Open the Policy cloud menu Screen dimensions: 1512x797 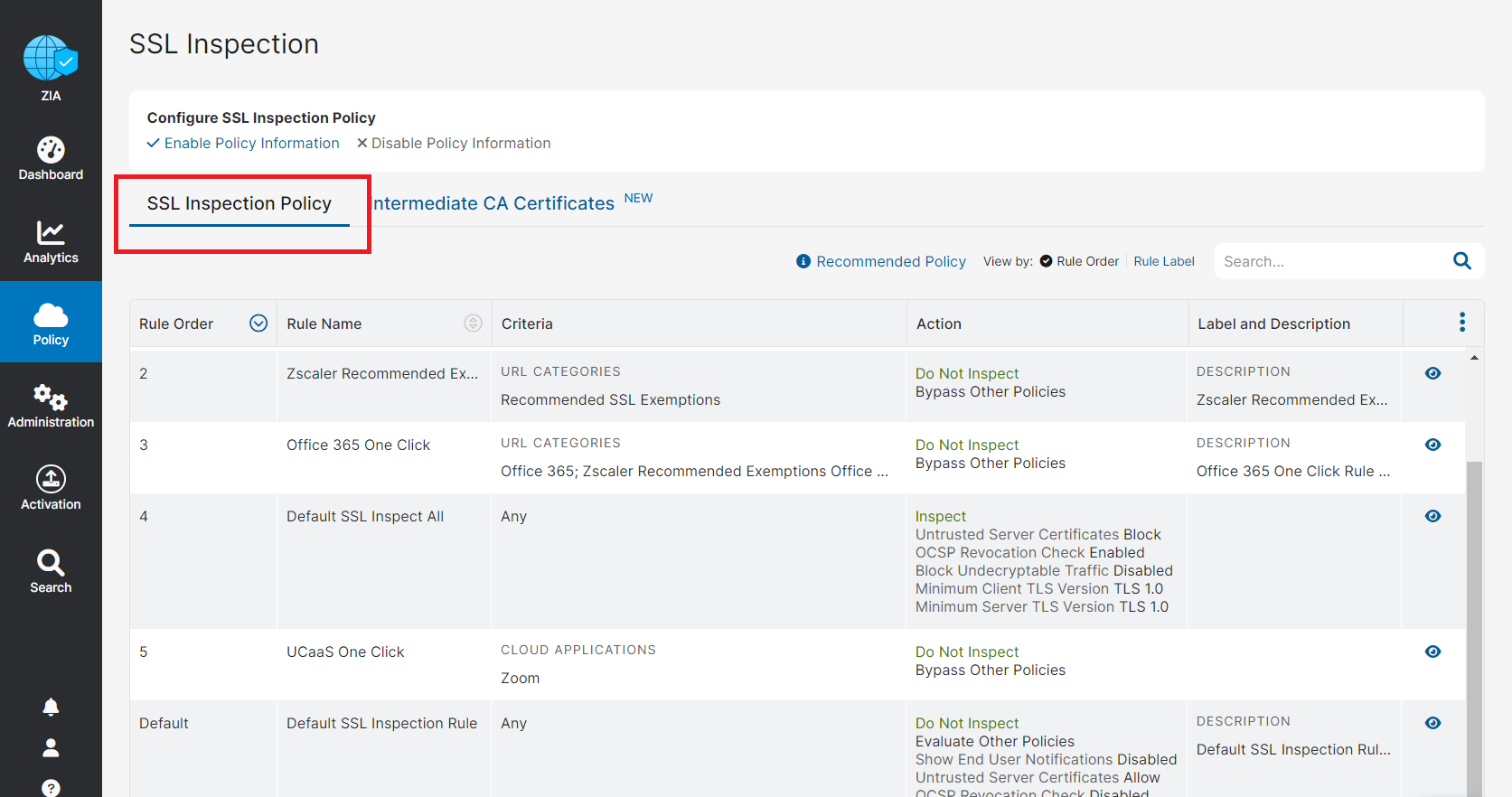[51, 323]
